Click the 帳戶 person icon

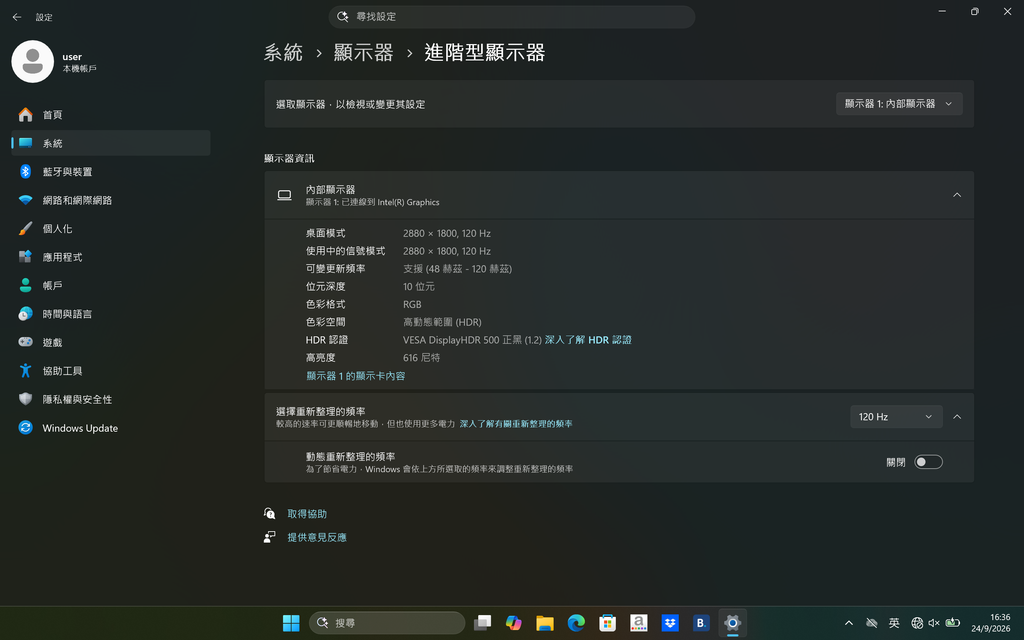click(25, 285)
